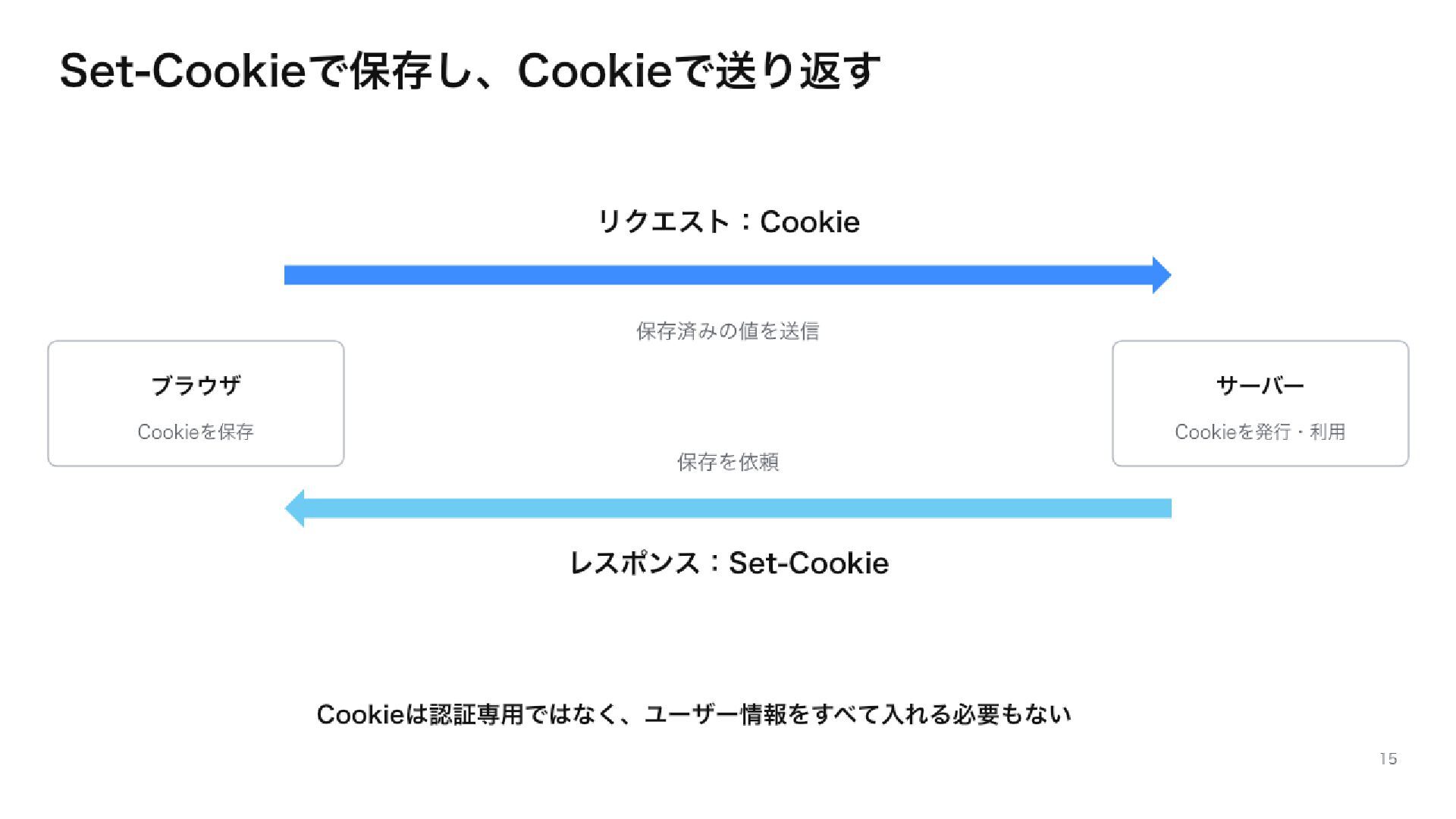Click the リクエスト：Cookie label

point(729,221)
